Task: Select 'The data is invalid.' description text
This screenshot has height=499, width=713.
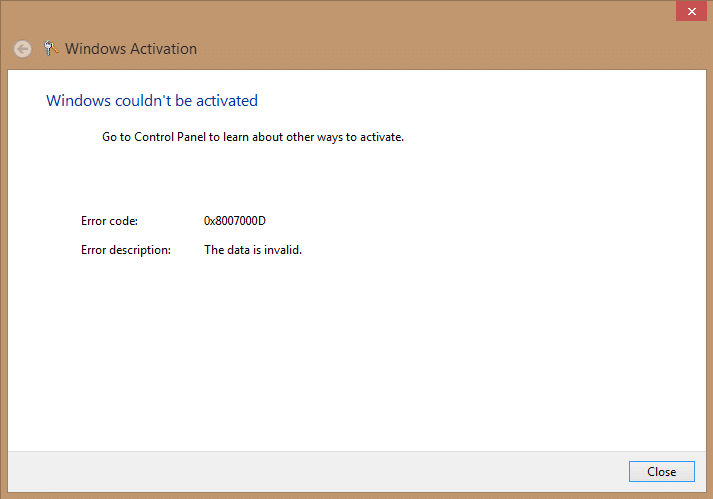Action: click(253, 250)
